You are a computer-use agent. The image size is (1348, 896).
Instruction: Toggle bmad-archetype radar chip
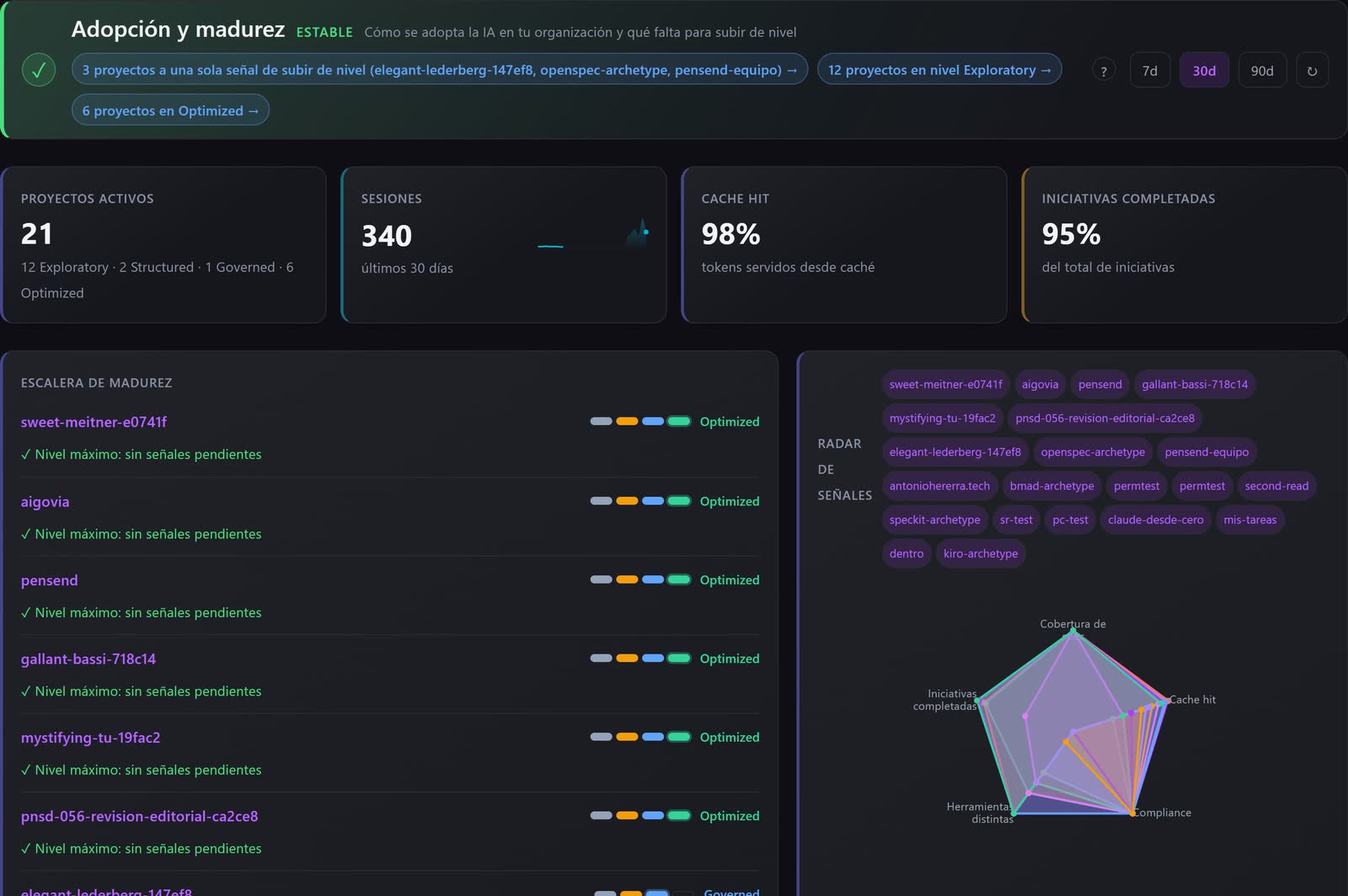(x=1052, y=486)
